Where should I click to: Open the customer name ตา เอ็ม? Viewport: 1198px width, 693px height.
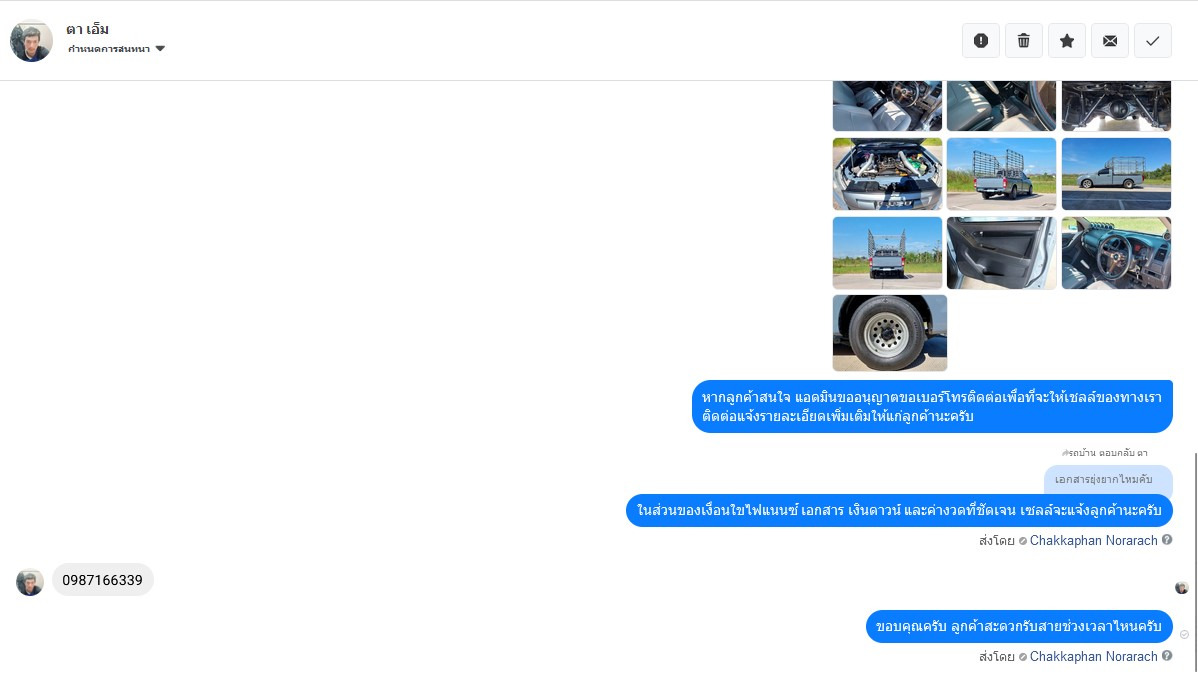[87, 29]
